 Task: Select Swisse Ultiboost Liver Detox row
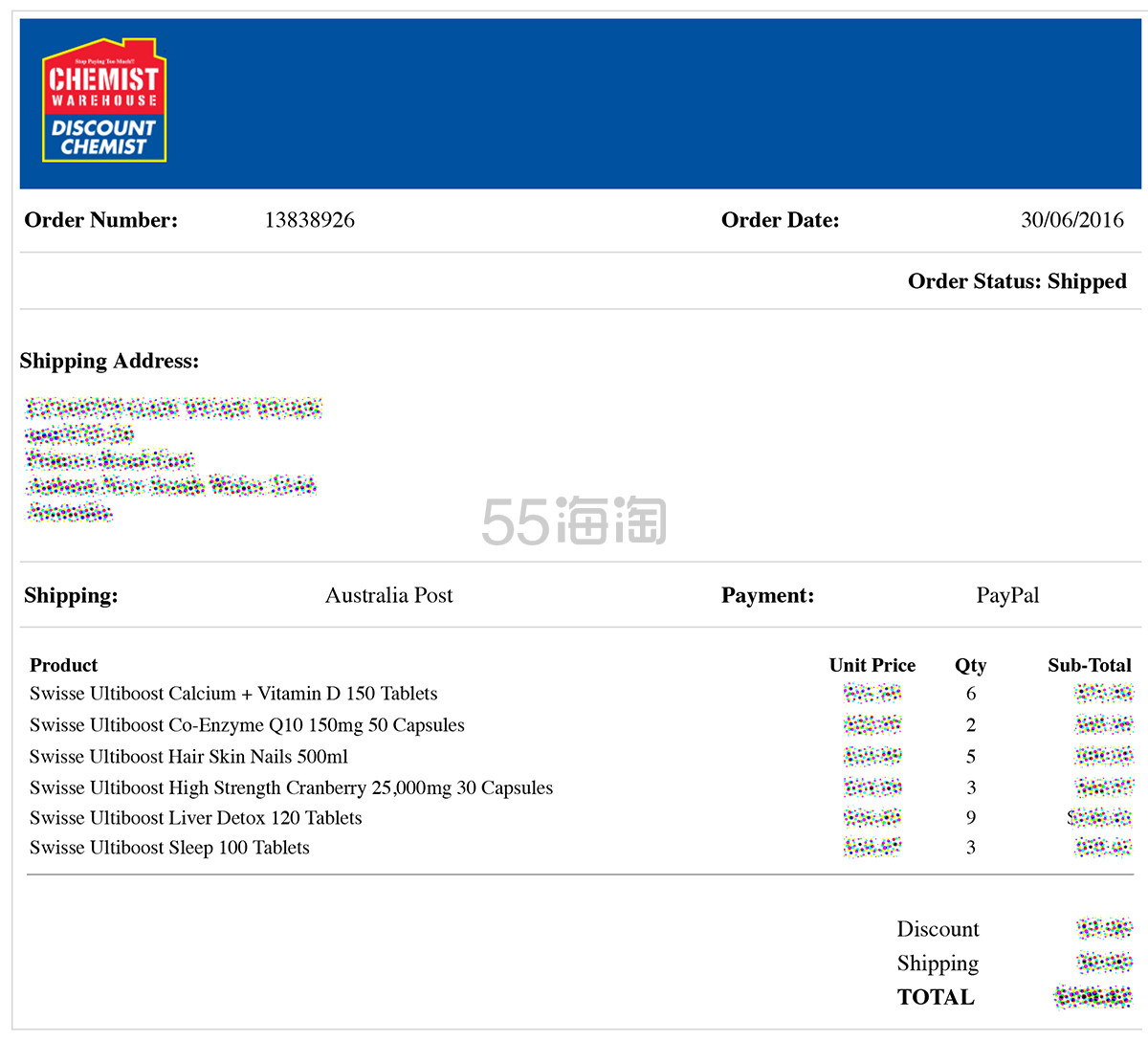[195, 818]
